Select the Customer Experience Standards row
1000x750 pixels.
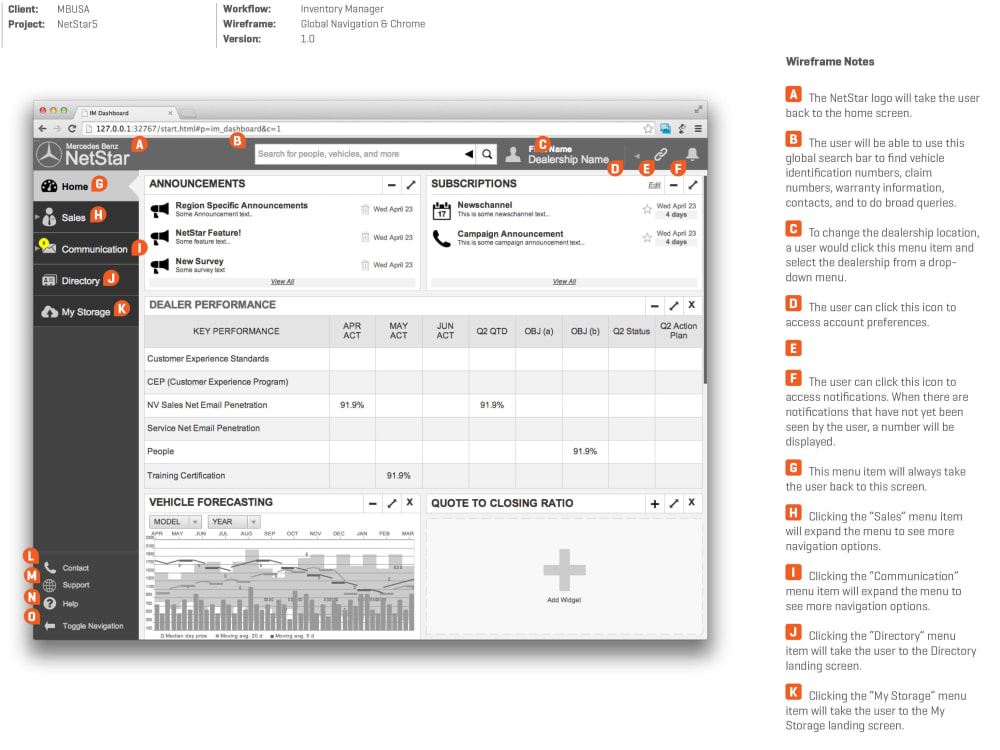pyautogui.click(x=423, y=359)
